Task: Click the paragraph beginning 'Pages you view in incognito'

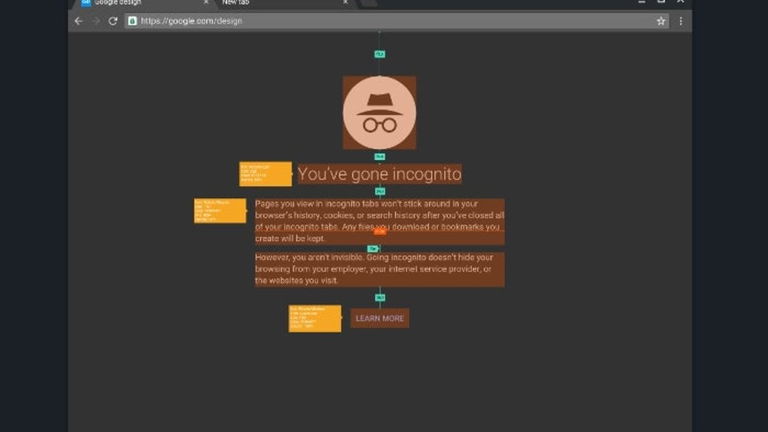Action: [380, 221]
